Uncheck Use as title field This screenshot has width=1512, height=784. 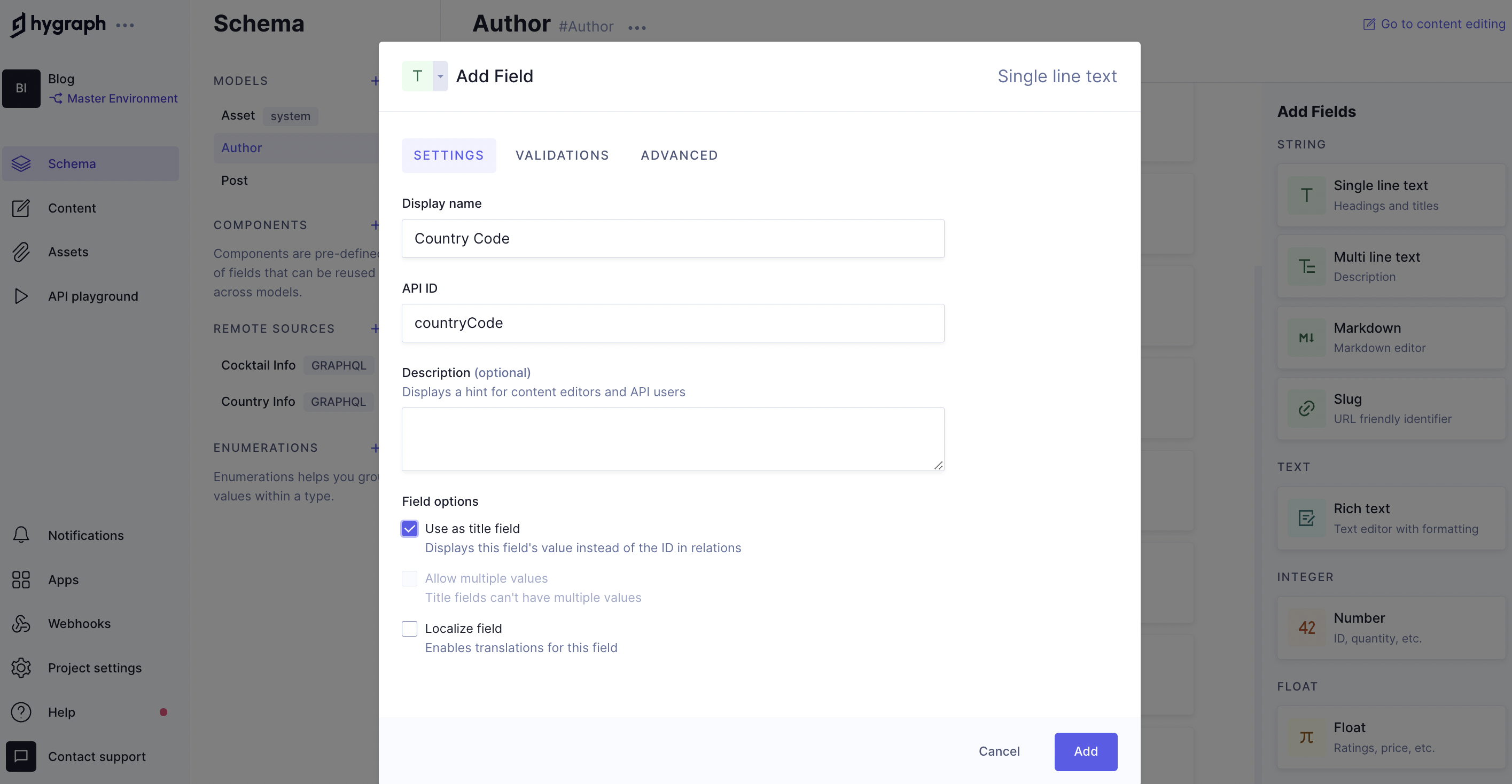(x=410, y=529)
